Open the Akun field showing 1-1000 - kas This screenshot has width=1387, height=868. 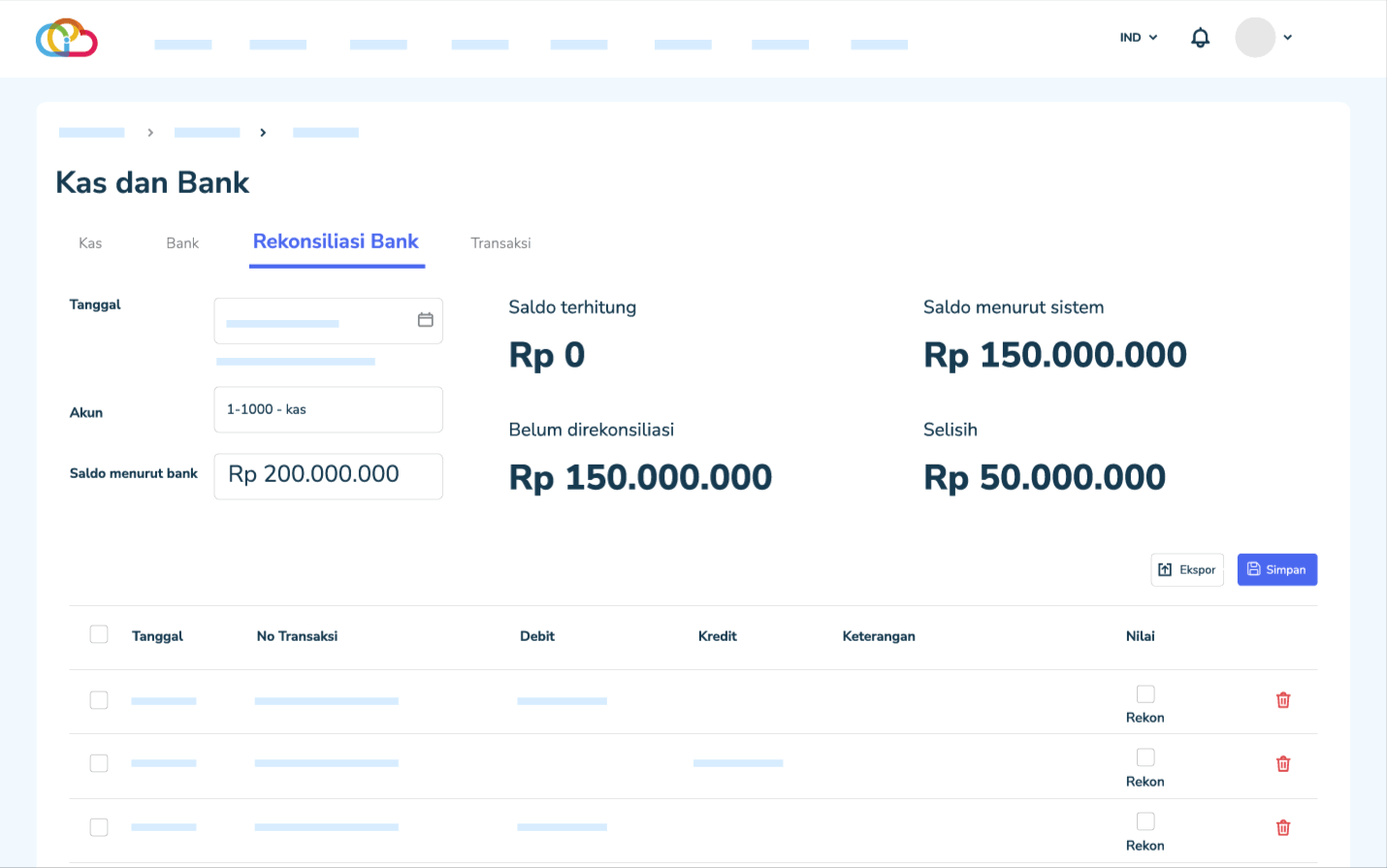tap(328, 410)
